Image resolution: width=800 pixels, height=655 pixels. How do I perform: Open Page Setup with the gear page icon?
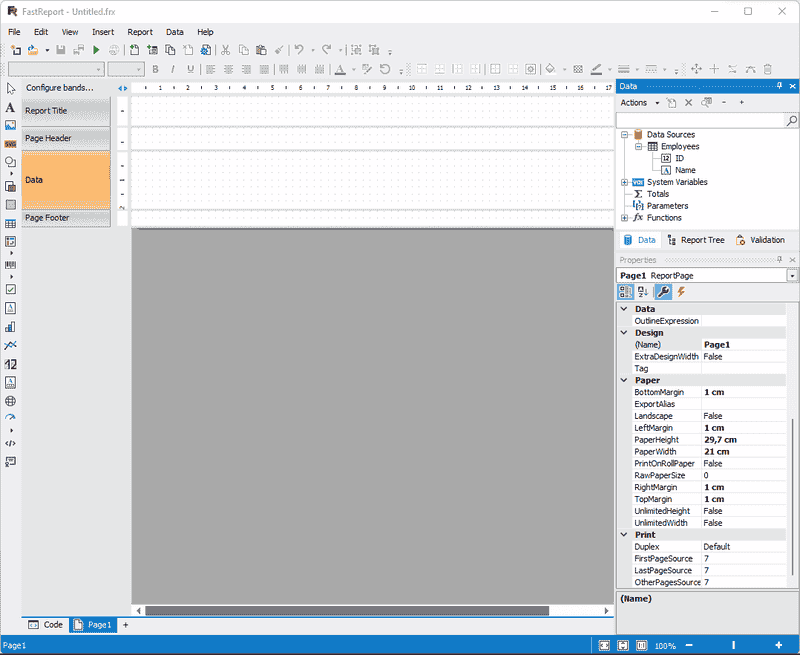point(206,50)
